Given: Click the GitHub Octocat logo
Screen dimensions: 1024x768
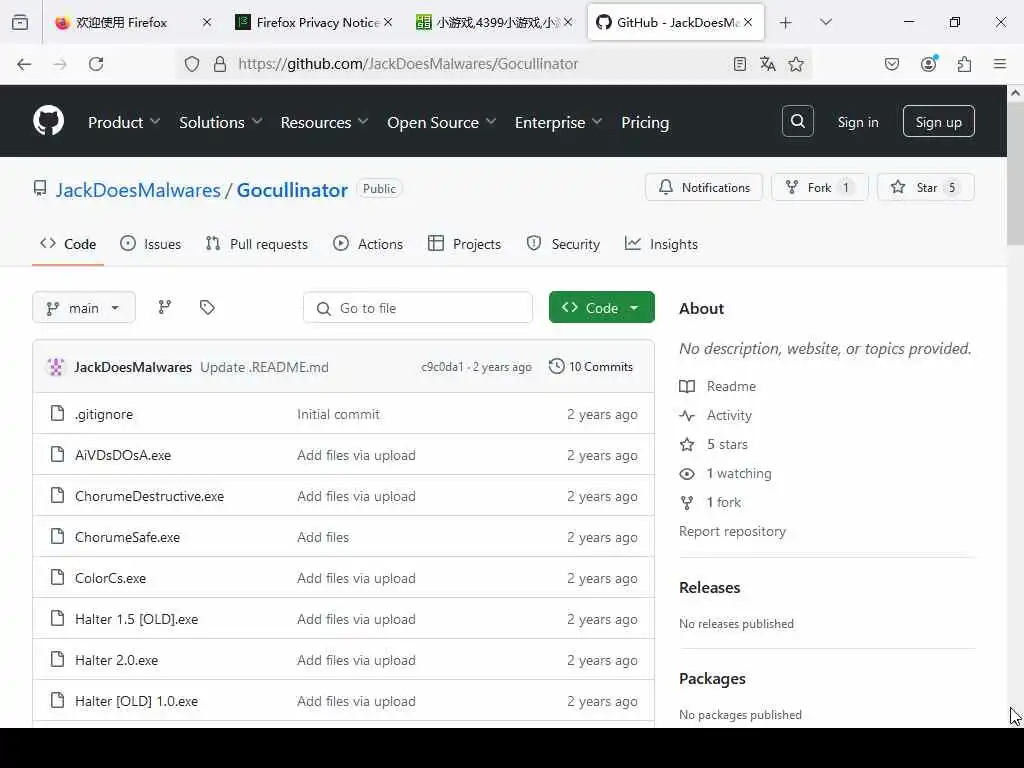Looking at the screenshot, I should (x=48, y=121).
